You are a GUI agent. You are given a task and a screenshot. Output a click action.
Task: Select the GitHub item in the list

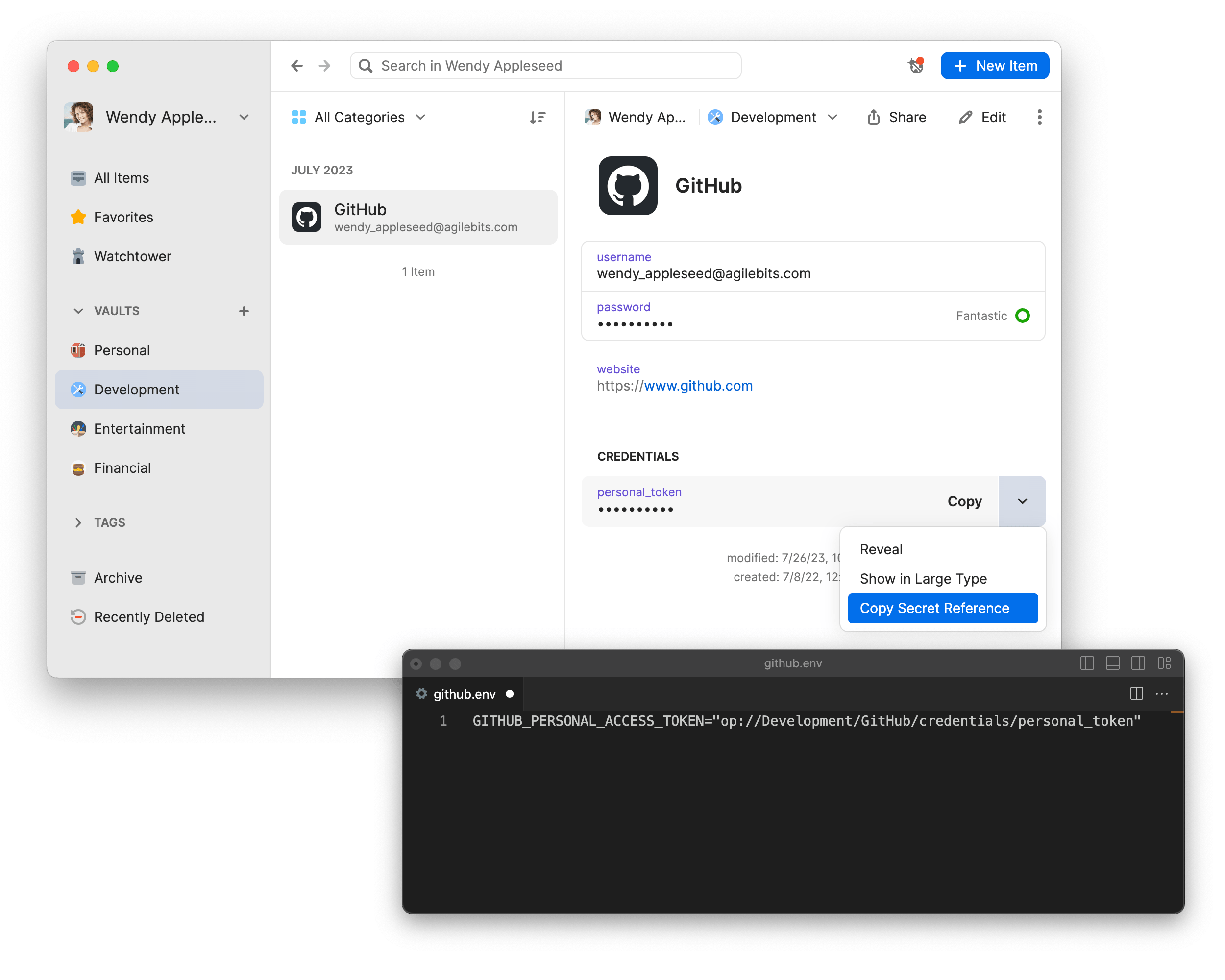[418, 217]
